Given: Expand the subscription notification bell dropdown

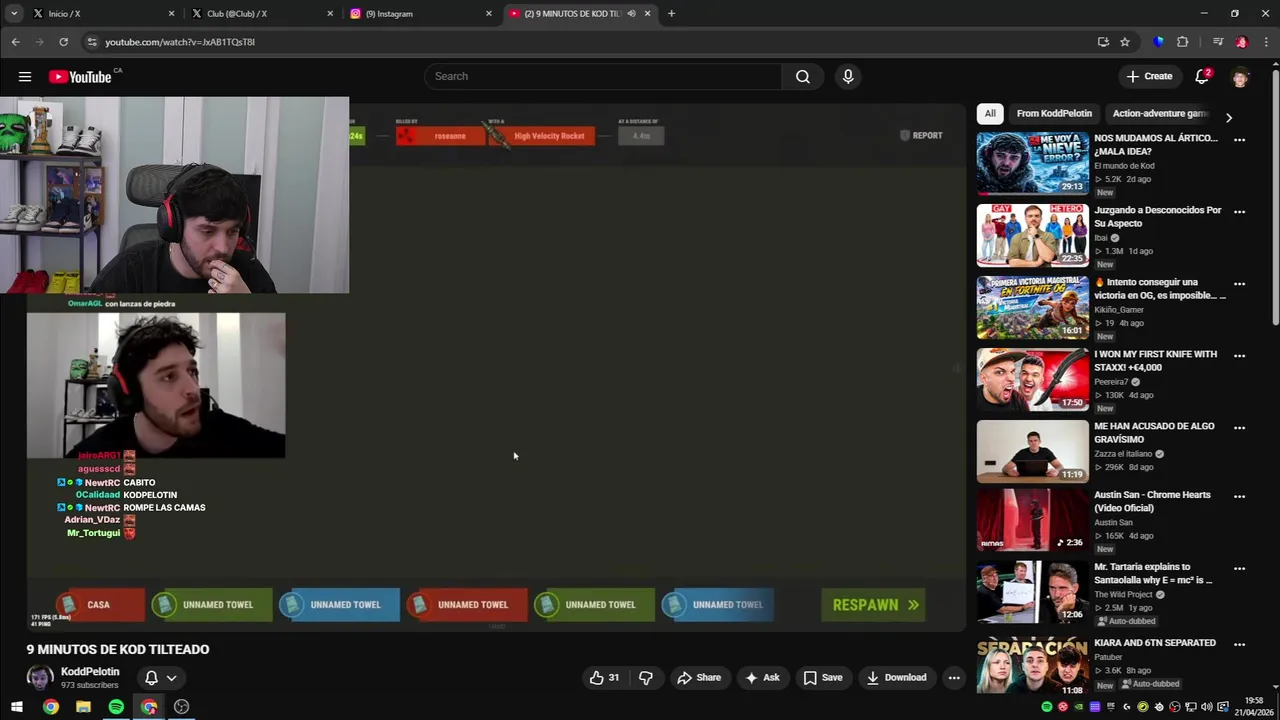Looking at the screenshot, I should (160, 678).
